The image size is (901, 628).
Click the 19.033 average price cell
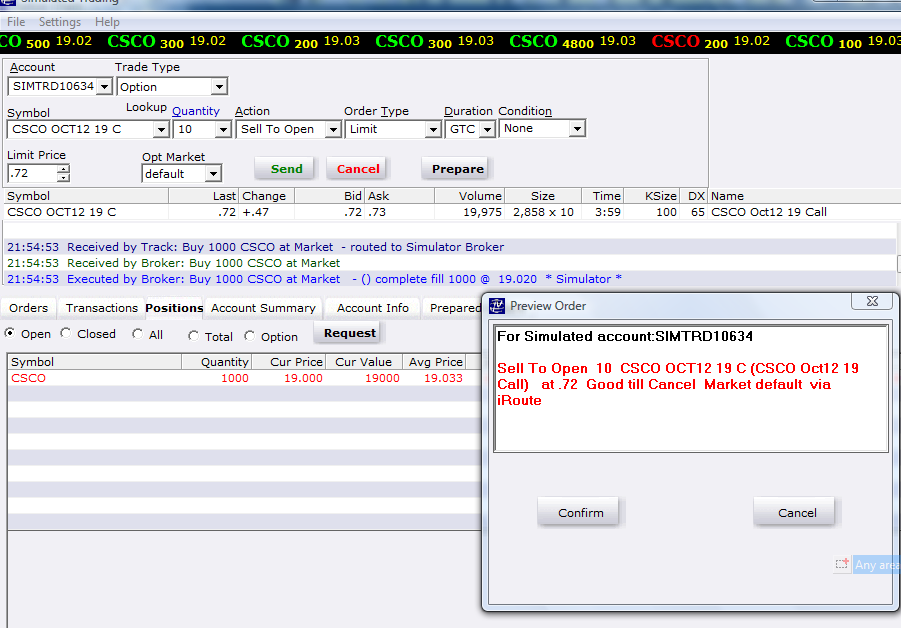point(442,378)
